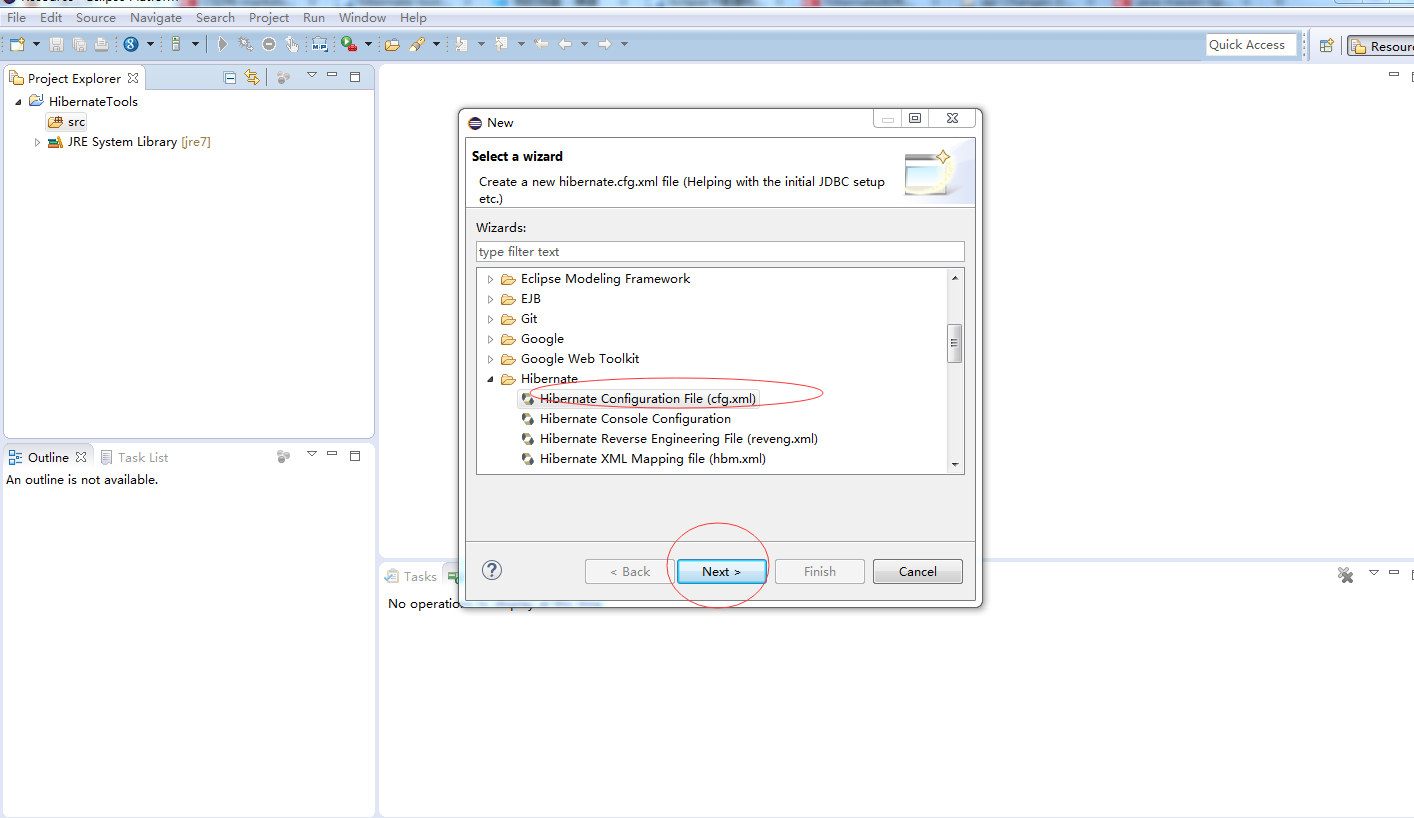Click the Save toolbar icon

pos(56,44)
